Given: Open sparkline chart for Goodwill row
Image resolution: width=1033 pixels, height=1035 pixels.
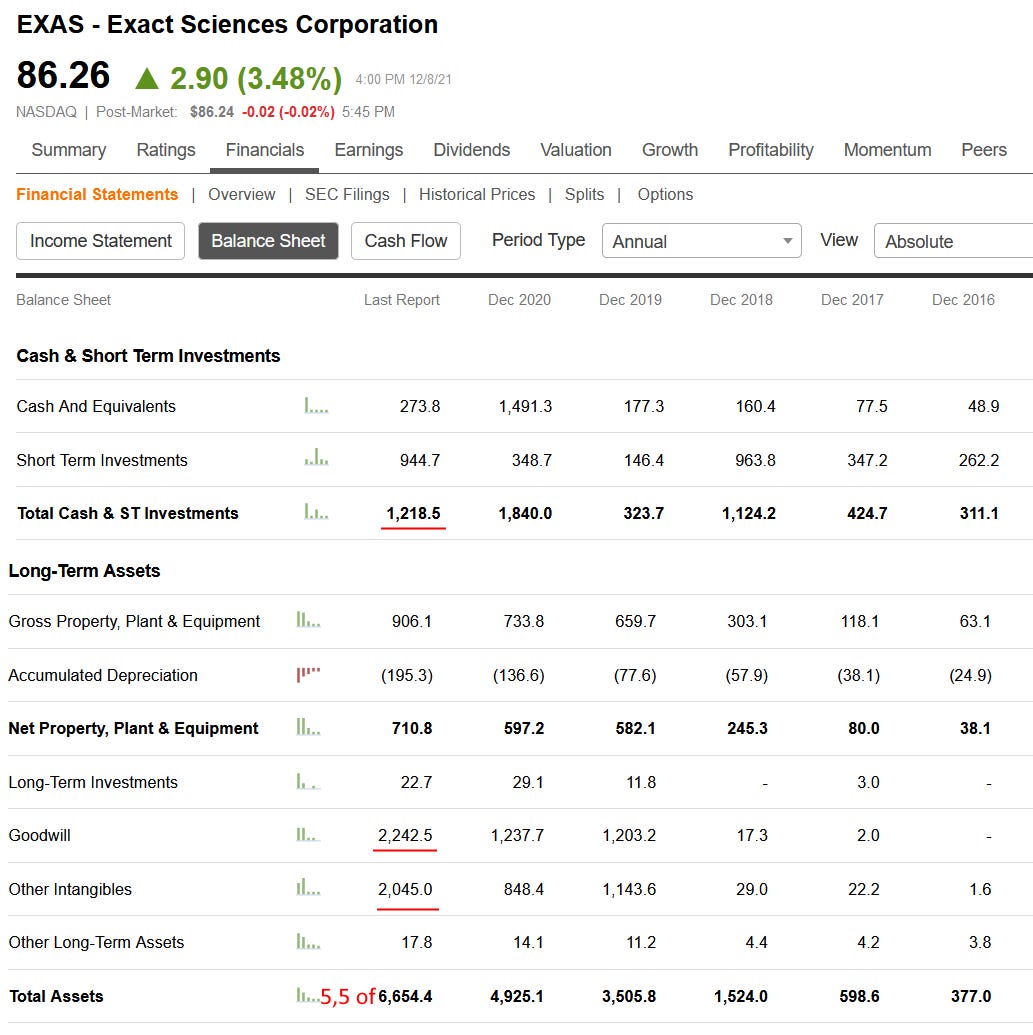Looking at the screenshot, I should [308, 834].
